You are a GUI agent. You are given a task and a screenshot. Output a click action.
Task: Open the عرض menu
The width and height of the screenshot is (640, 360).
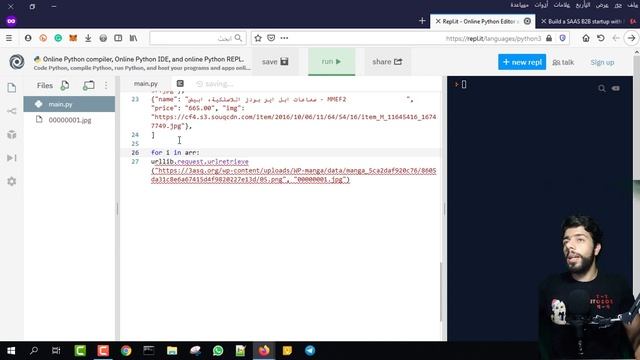602,5
